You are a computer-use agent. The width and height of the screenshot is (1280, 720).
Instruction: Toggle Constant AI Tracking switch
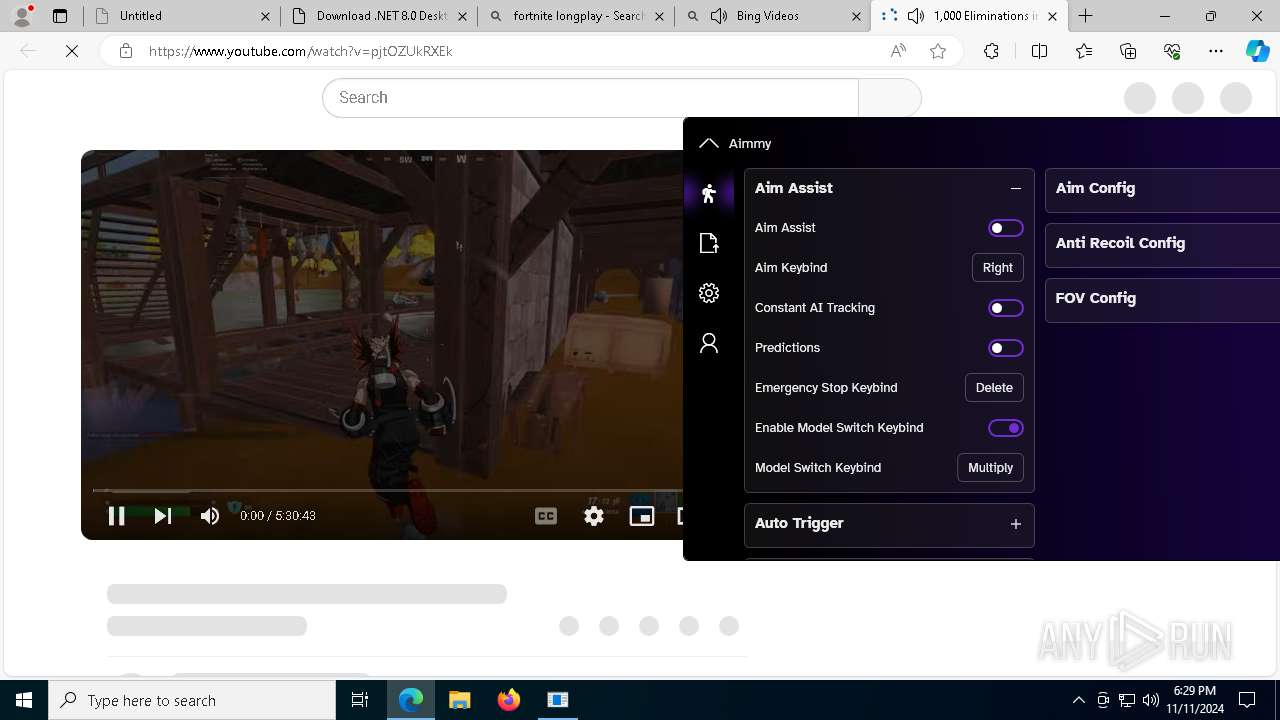[1005, 308]
